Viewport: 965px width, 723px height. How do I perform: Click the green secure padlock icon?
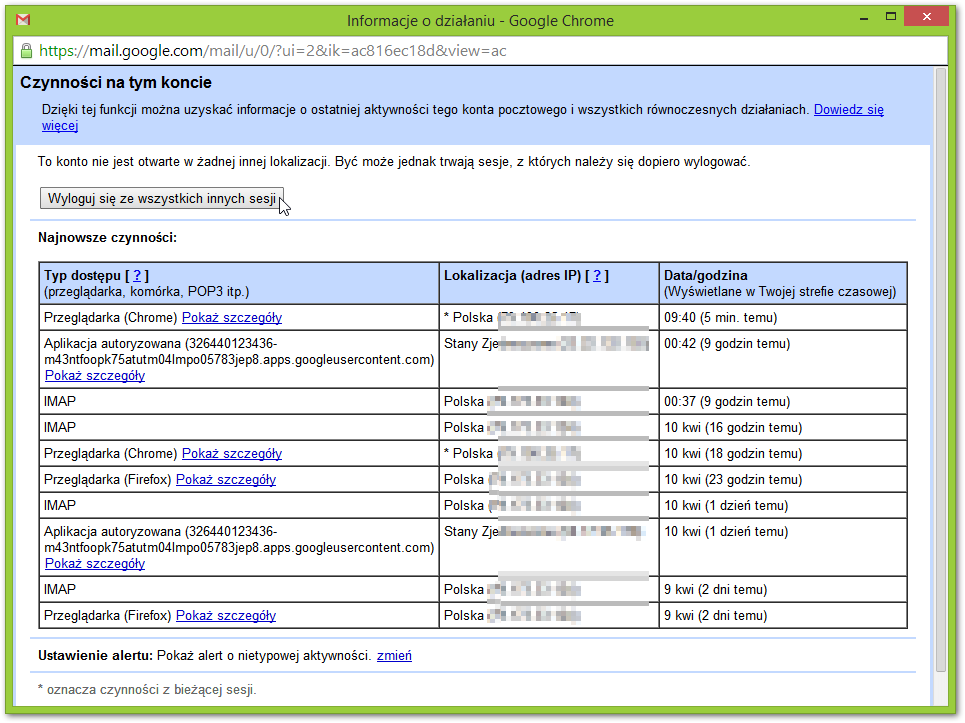(x=26, y=51)
